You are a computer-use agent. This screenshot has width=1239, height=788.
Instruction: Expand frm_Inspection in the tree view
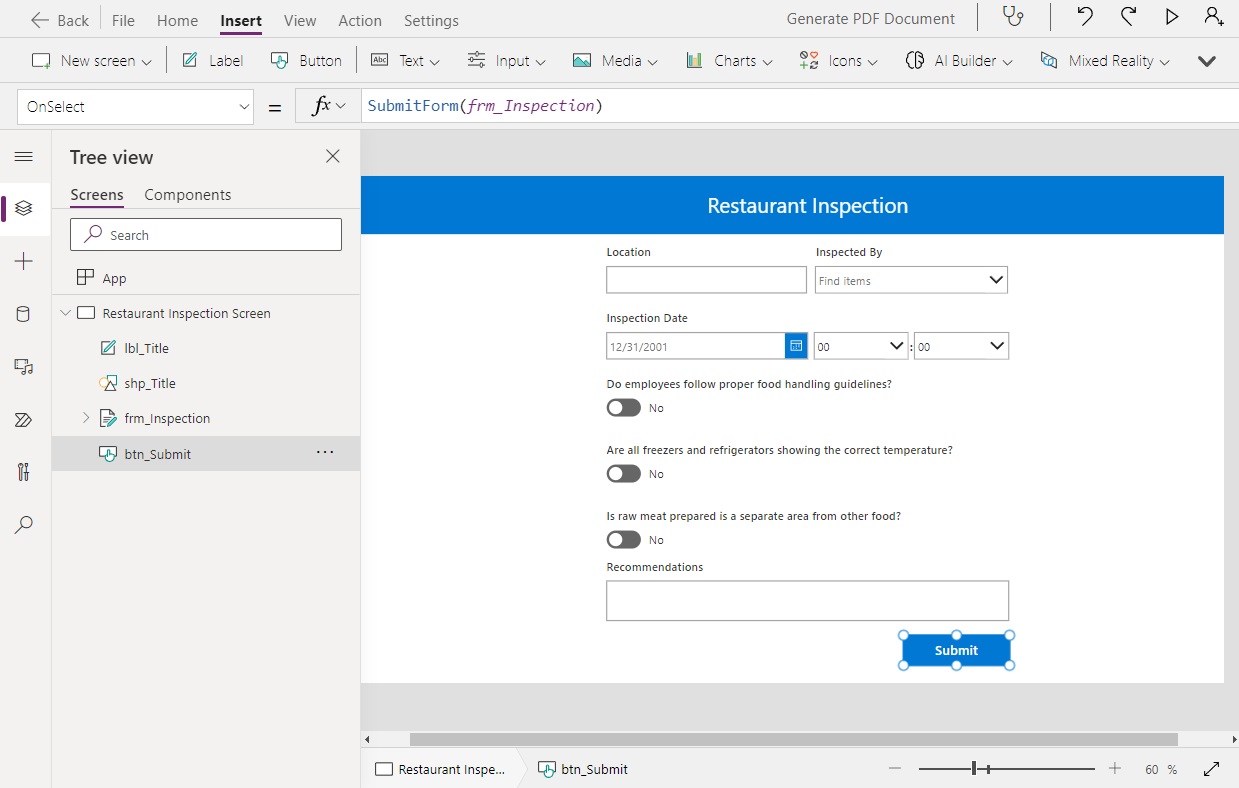point(85,418)
